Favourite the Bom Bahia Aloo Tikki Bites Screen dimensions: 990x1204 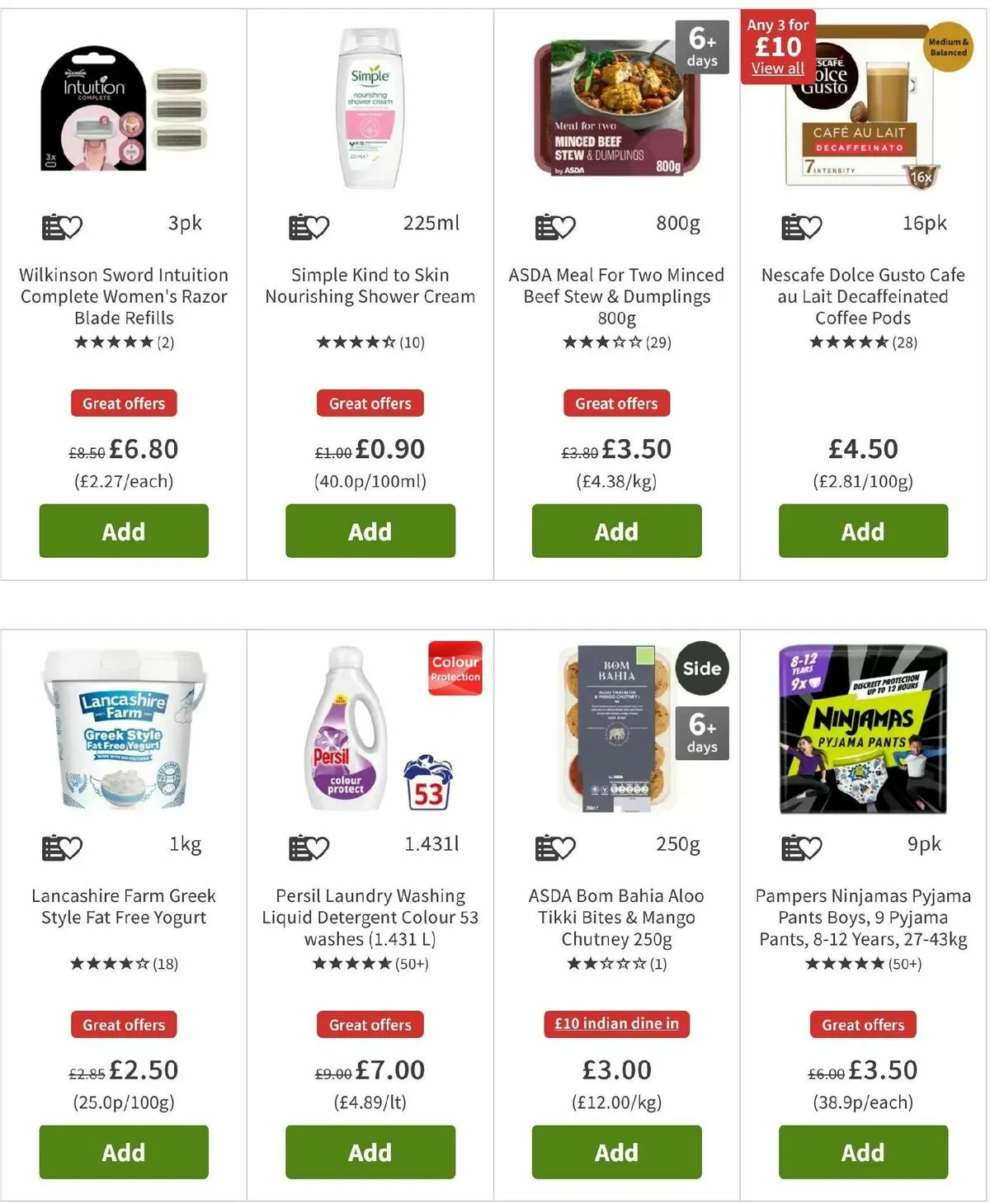coord(555,848)
